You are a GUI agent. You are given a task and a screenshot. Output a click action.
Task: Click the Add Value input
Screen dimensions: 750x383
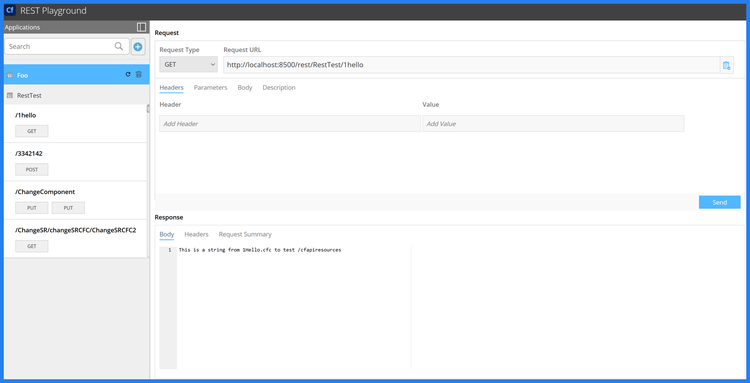(x=553, y=123)
